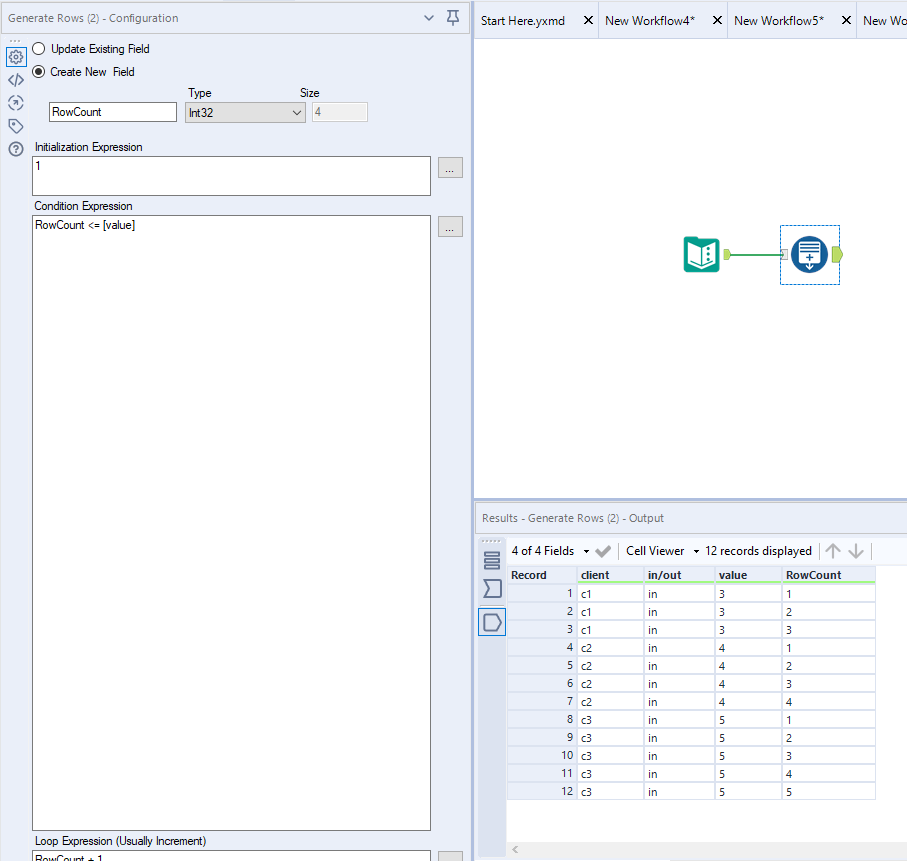The width and height of the screenshot is (907, 861).
Task: Select the Create New Field option
Action: (x=39, y=72)
